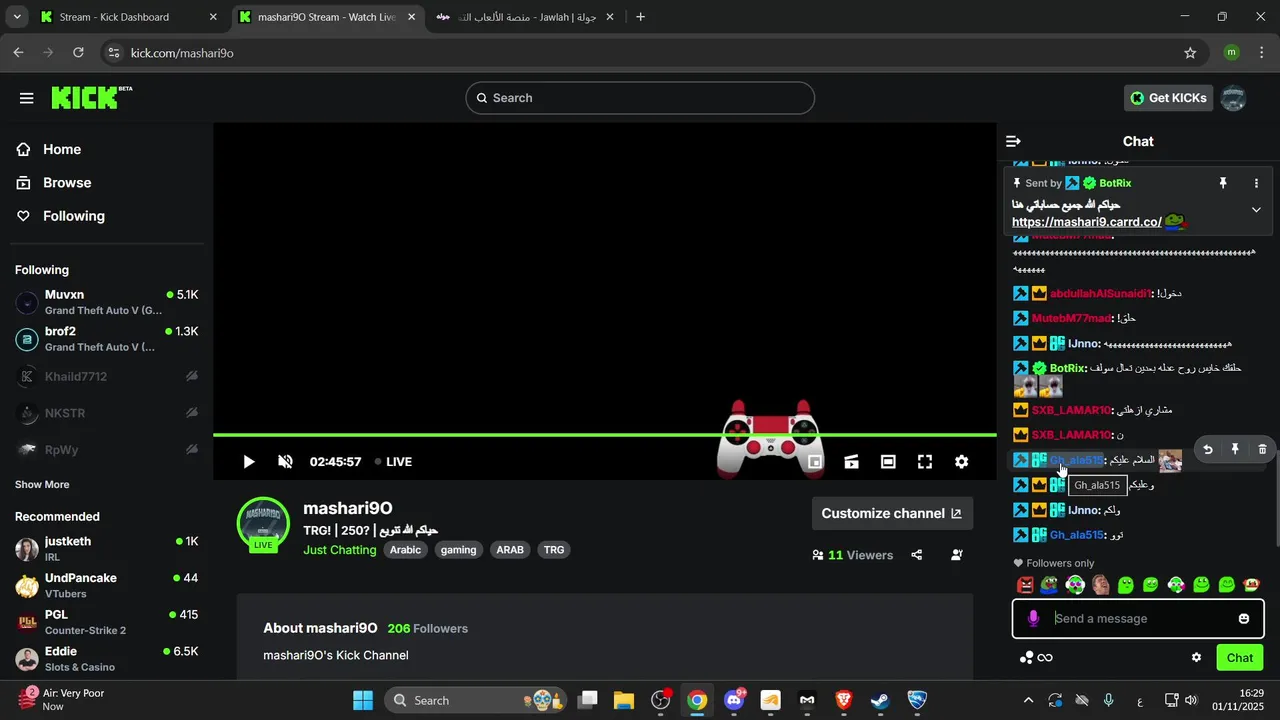Click the mashari9O channel avatar
The width and height of the screenshot is (1280, 720).
pos(262,522)
